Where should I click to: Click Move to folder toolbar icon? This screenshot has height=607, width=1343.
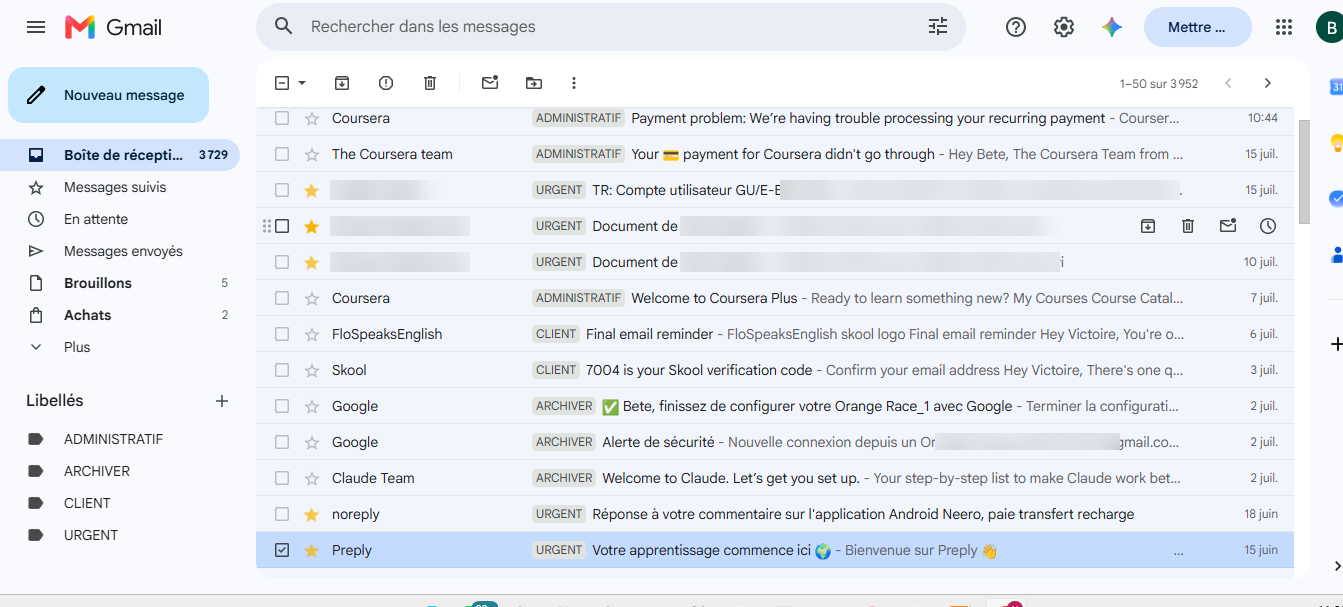point(534,83)
